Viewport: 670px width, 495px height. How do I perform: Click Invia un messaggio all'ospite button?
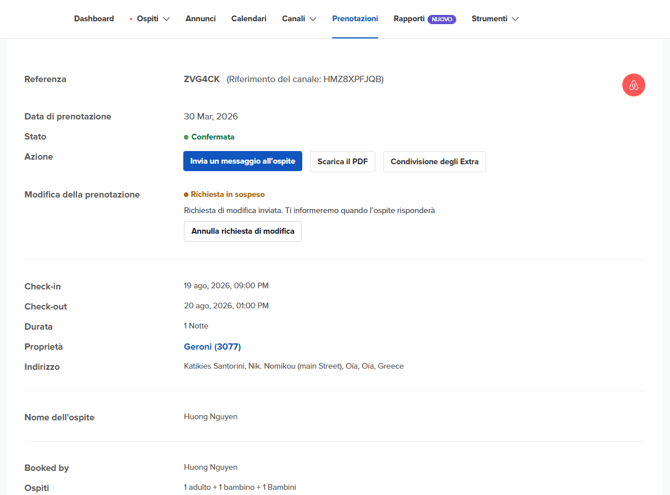(243, 161)
